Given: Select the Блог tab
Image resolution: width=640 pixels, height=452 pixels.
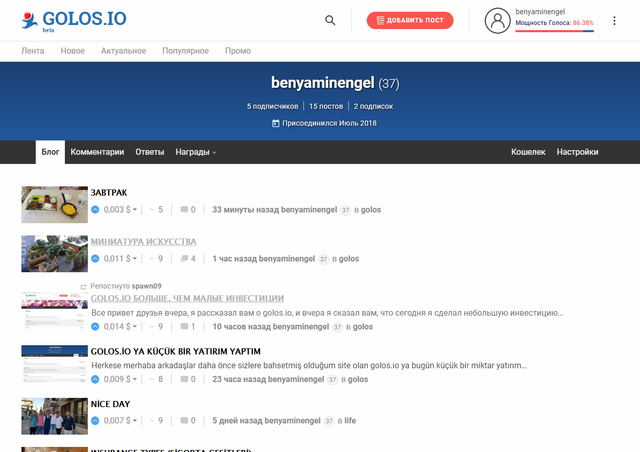Looking at the screenshot, I should (x=50, y=152).
